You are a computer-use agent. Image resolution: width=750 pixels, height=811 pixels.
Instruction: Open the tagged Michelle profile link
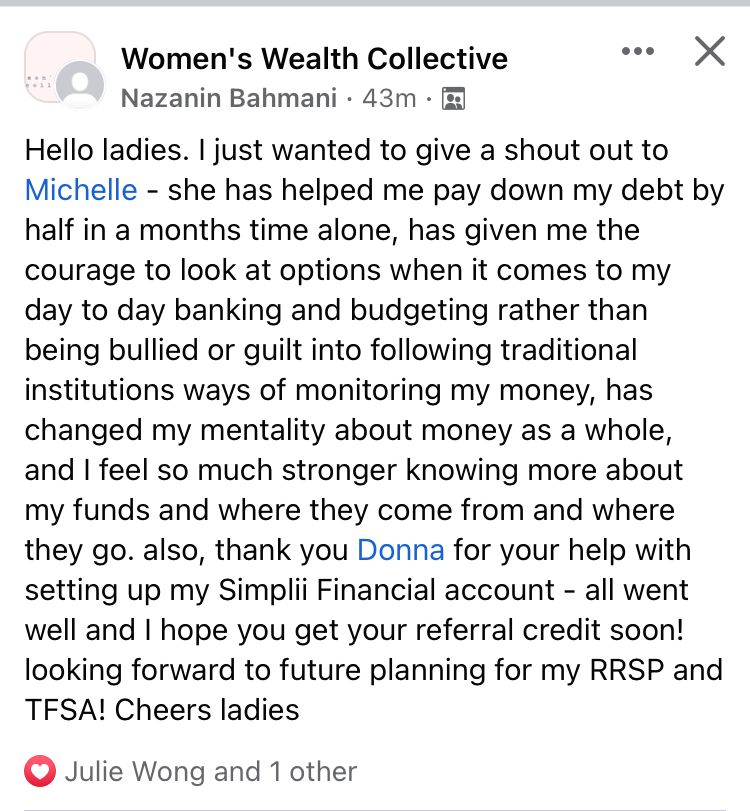(x=81, y=190)
